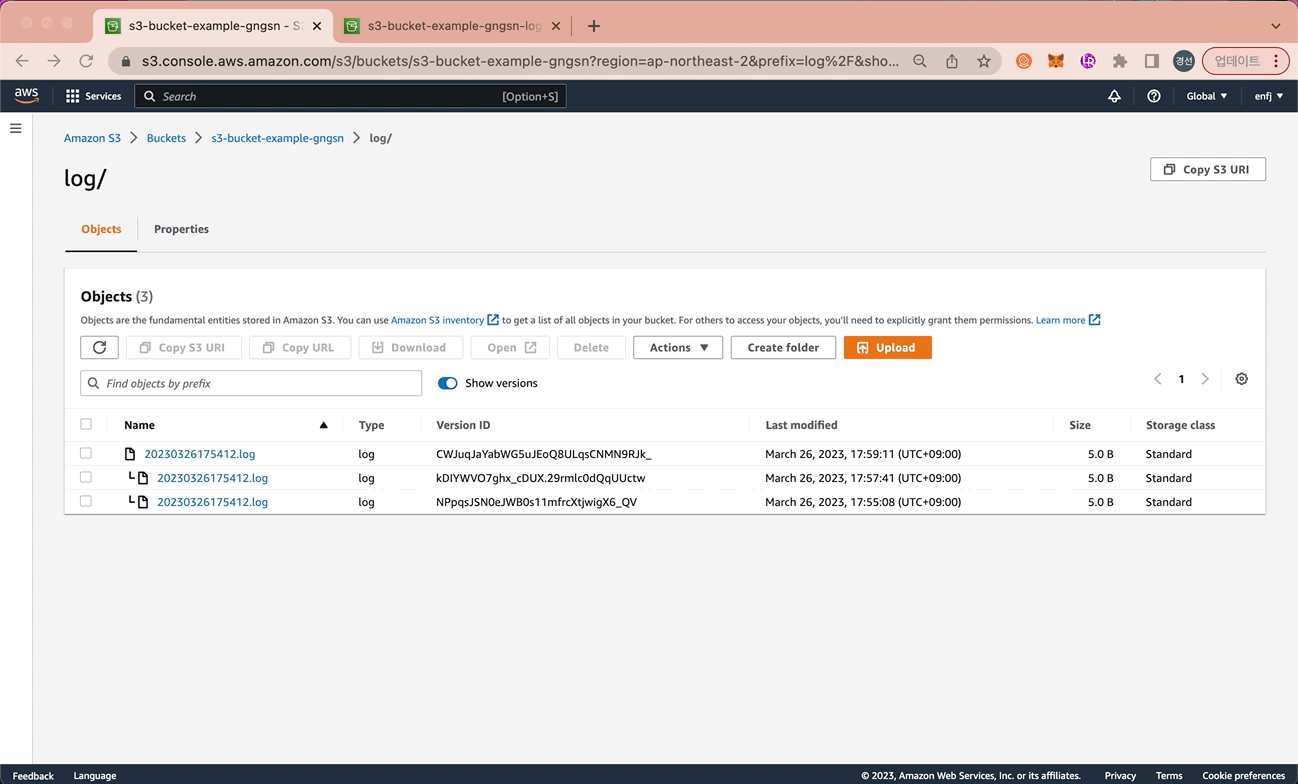Image resolution: width=1298 pixels, height=784 pixels.
Task: Check the box for version NPpqsJSN0eJWB0s11mfrcXtjwigX6_QV
Action: coord(86,501)
